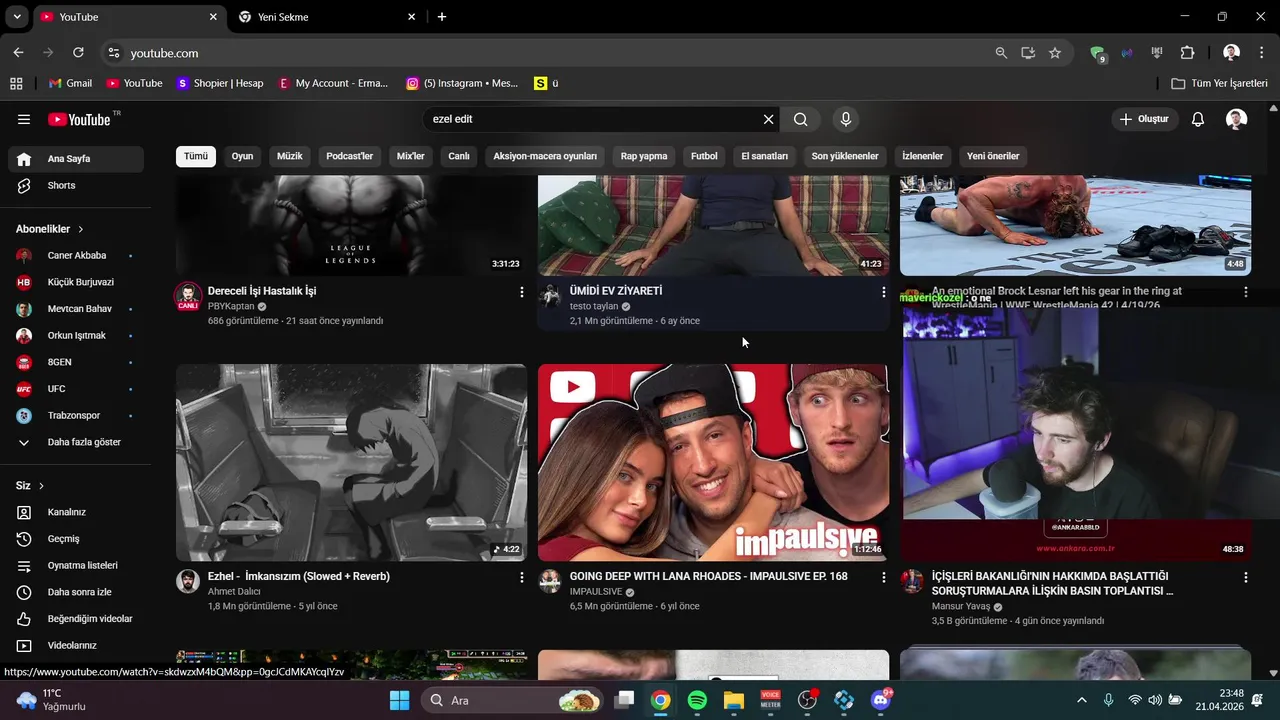Select the Mix'ler filter chip
The image size is (1280, 720).
coord(411,156)
